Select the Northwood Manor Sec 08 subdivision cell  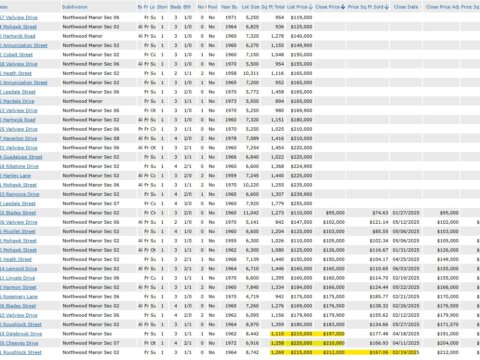(x=91, y=139)
